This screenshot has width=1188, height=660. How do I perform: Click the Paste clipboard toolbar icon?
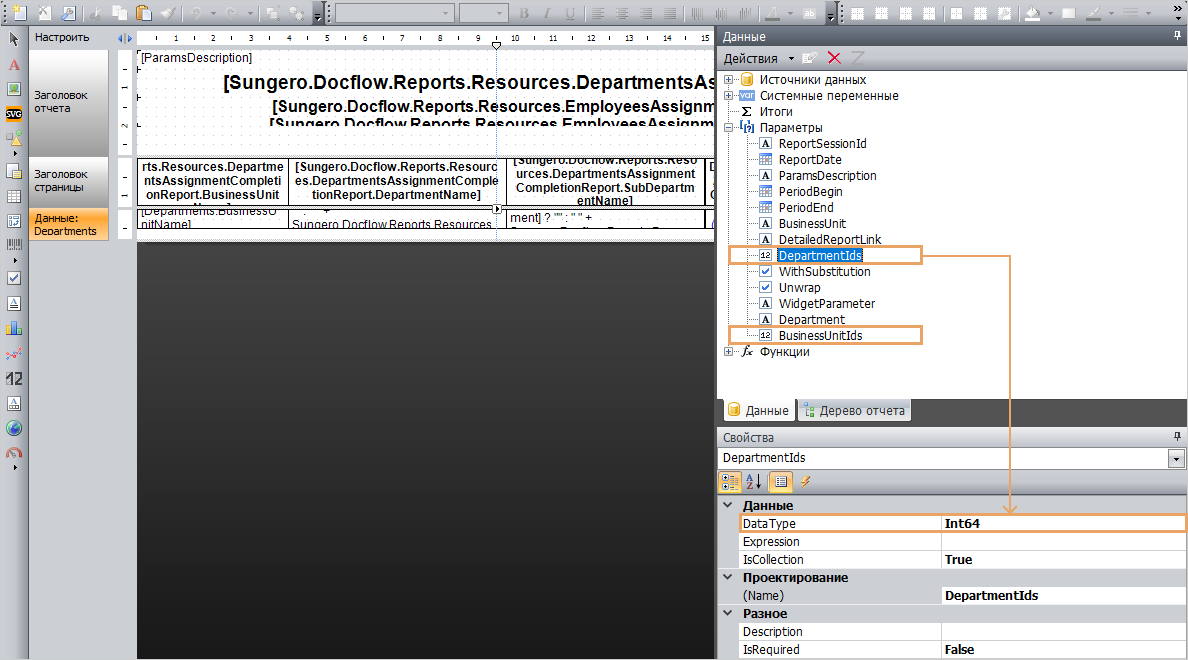click(143, 14)
